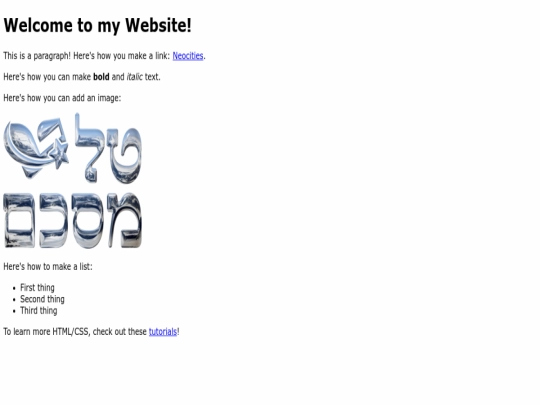Click the bold word in the paragraph
The image size is (540, 405).
pyautogui.click(x=101, y=77)
